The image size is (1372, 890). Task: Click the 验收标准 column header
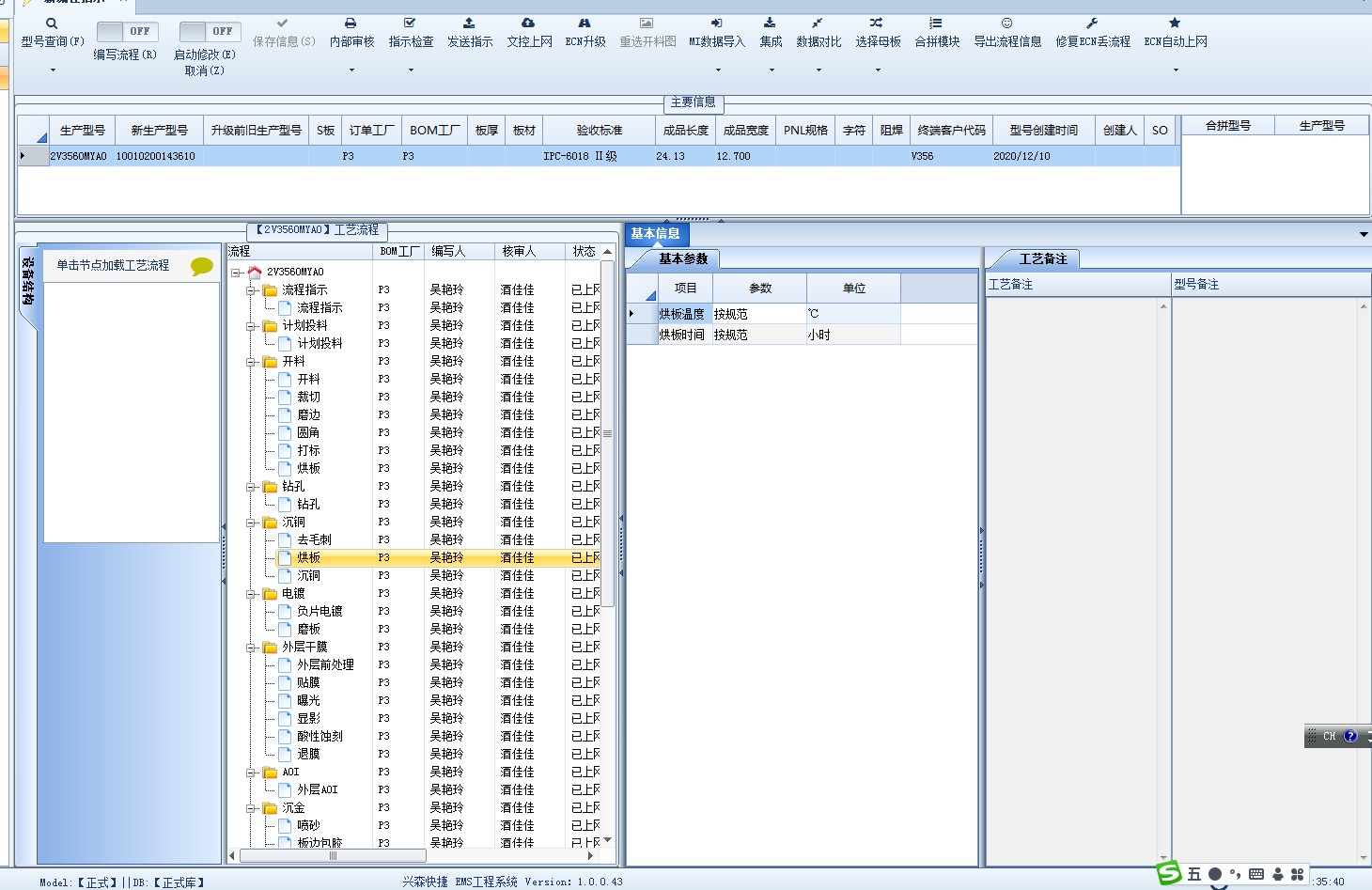tap(600, 131)
